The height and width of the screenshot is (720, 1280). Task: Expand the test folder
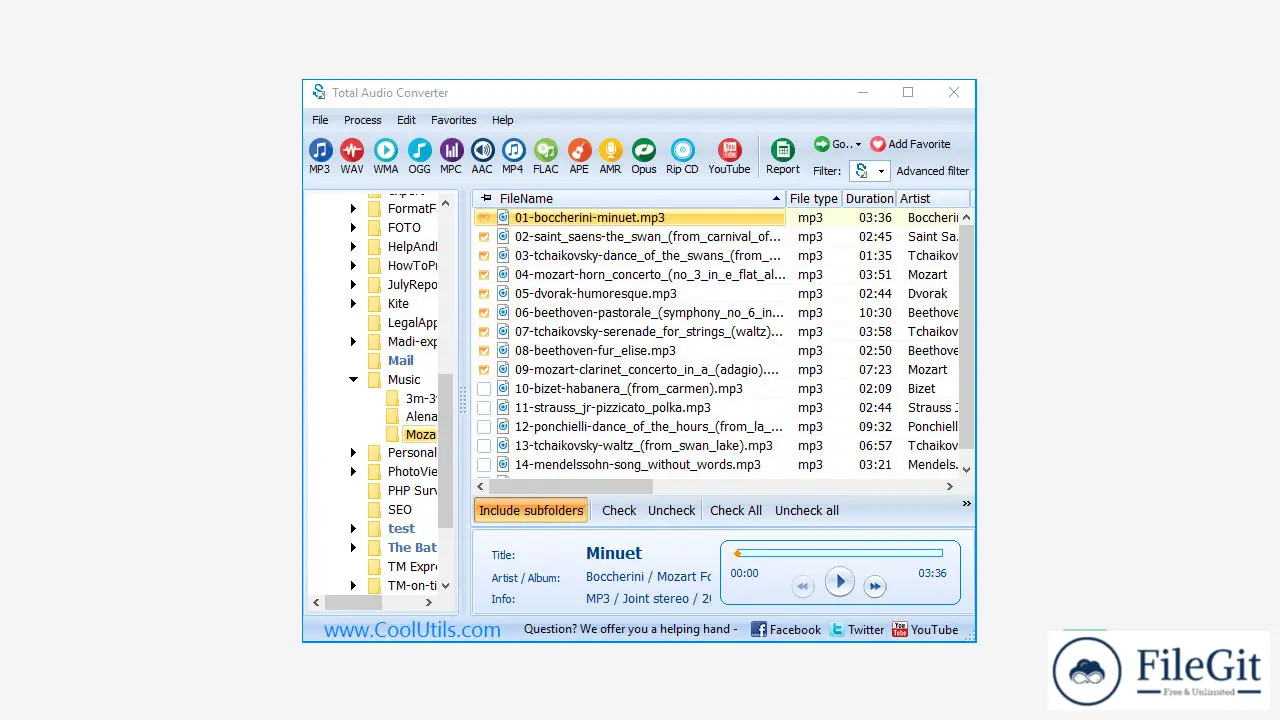click(354, 528)
